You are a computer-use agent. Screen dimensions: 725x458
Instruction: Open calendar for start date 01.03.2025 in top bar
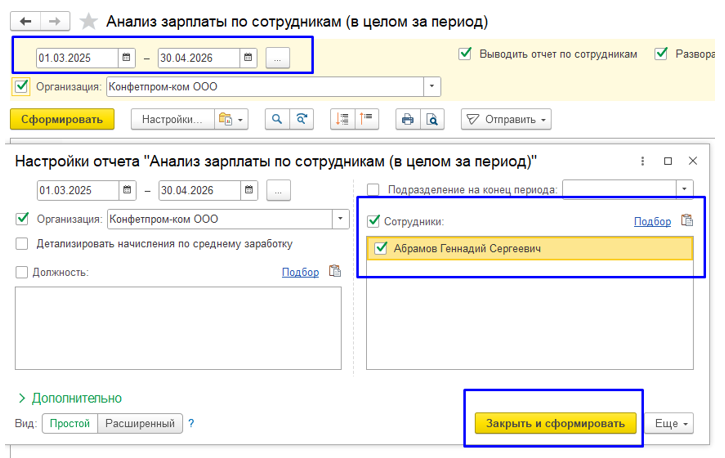(x=126, y=58)
